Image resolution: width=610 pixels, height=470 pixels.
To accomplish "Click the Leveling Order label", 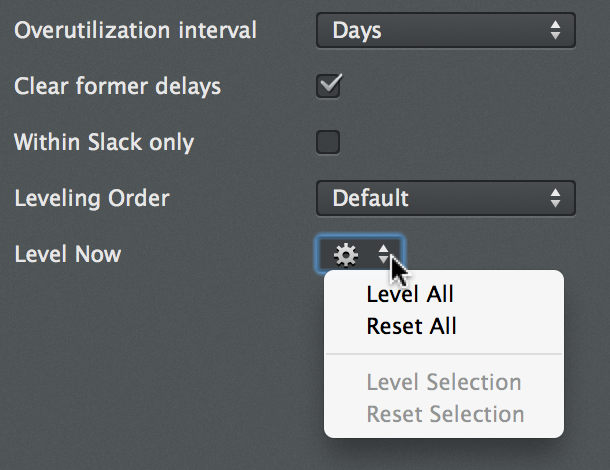I will (92, 198).
